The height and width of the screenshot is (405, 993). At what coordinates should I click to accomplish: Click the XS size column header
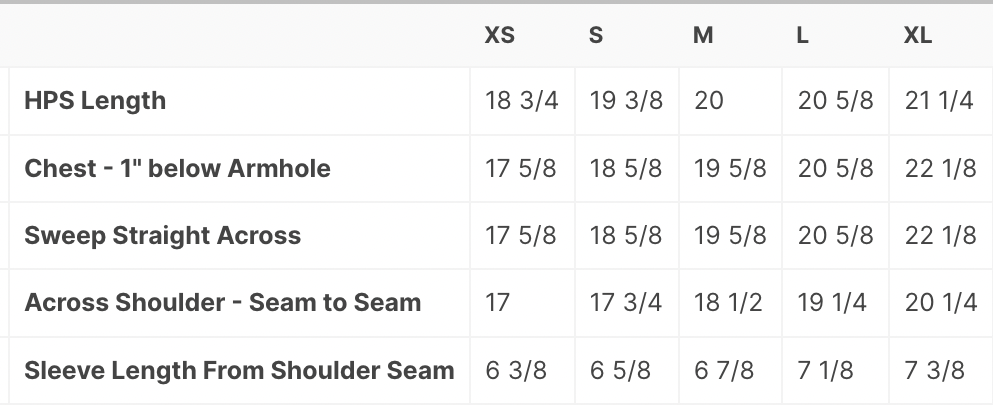click(500, 35)
